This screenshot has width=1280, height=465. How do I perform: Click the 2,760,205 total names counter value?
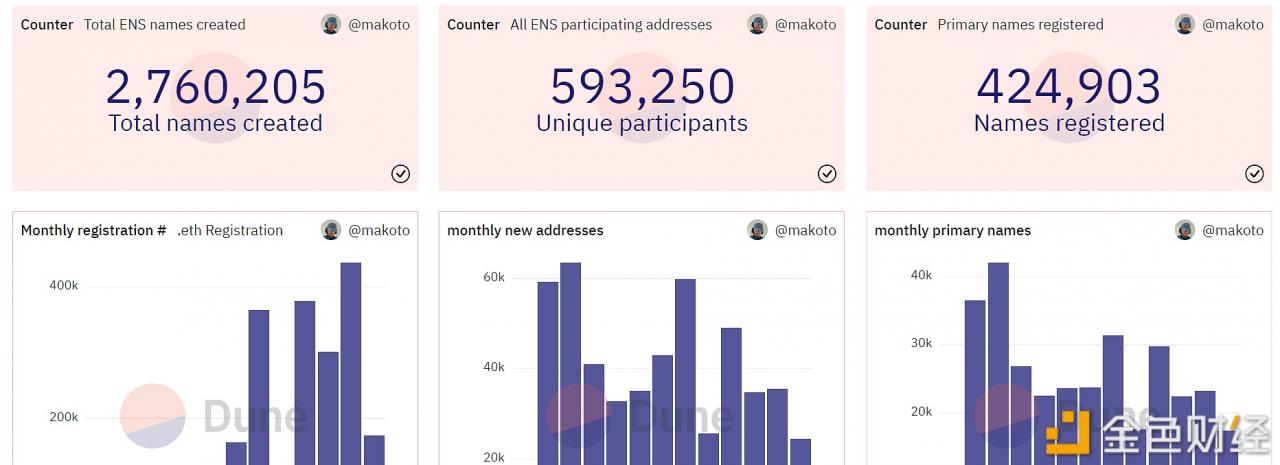tap(215, 87)
